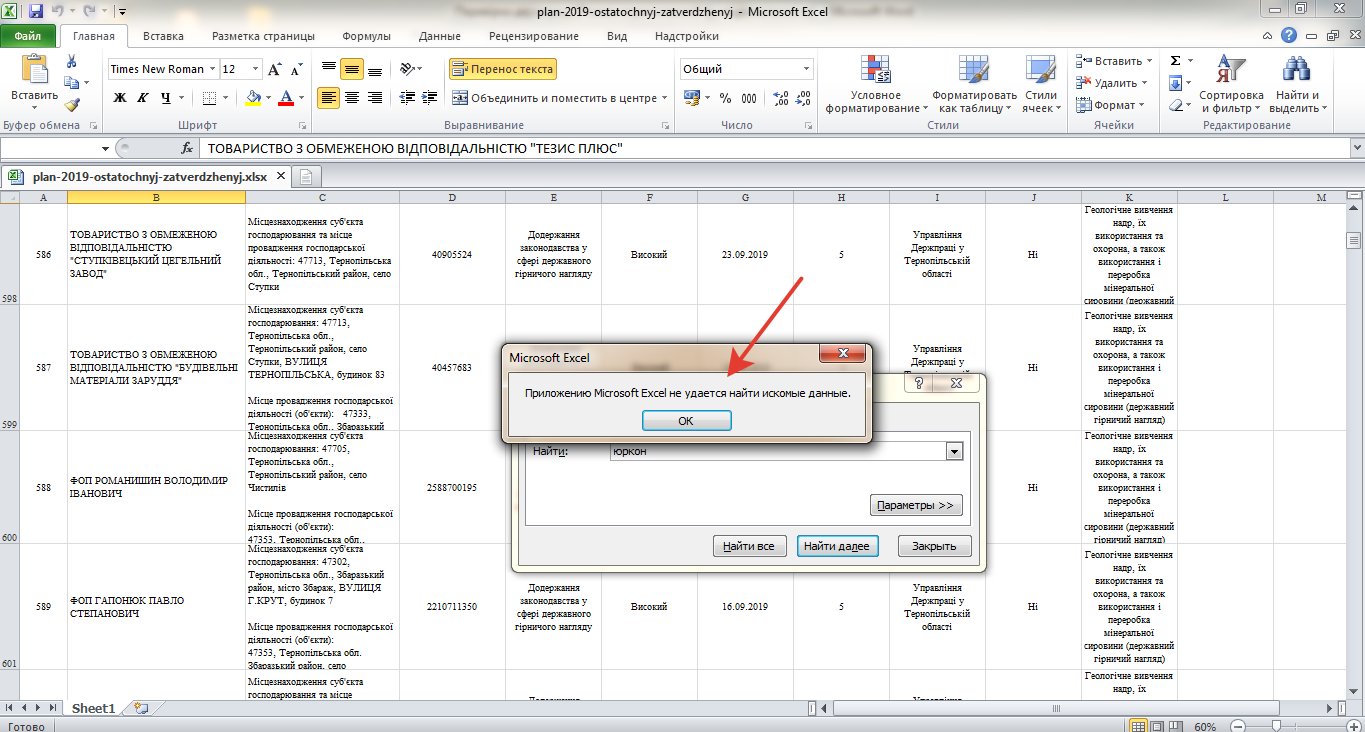The image size is (1365, 732).
Task: Apply thousands separator 000 format
Action: [751, 98]
